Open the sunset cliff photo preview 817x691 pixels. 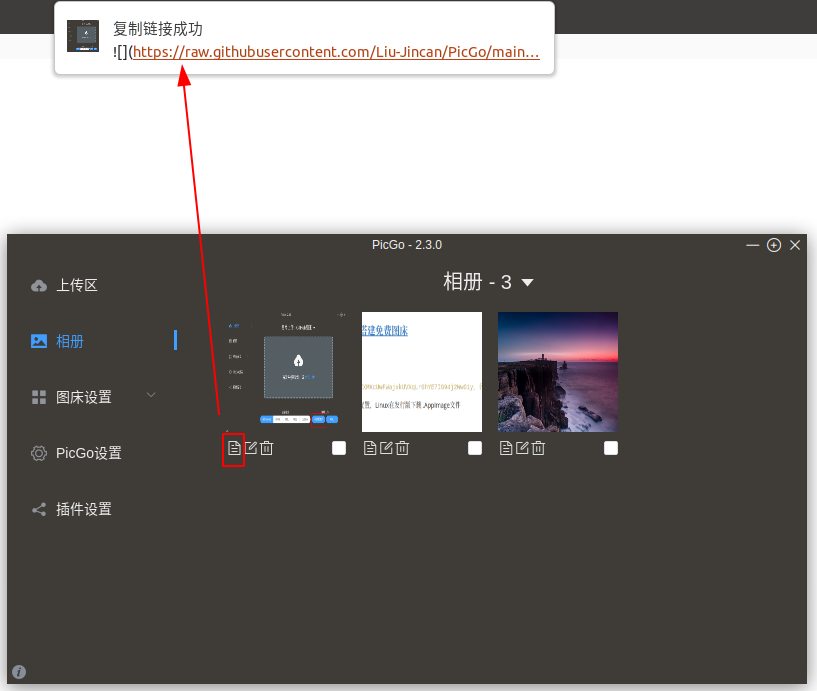[x=558, y=372]
